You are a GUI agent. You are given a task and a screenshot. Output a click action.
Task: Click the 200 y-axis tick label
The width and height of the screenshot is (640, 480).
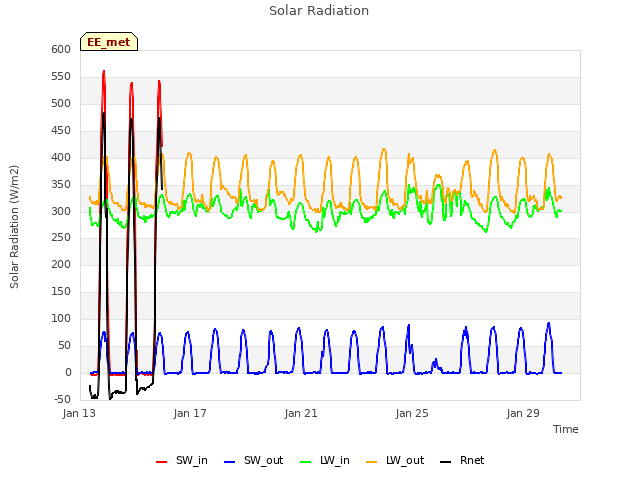61,264
